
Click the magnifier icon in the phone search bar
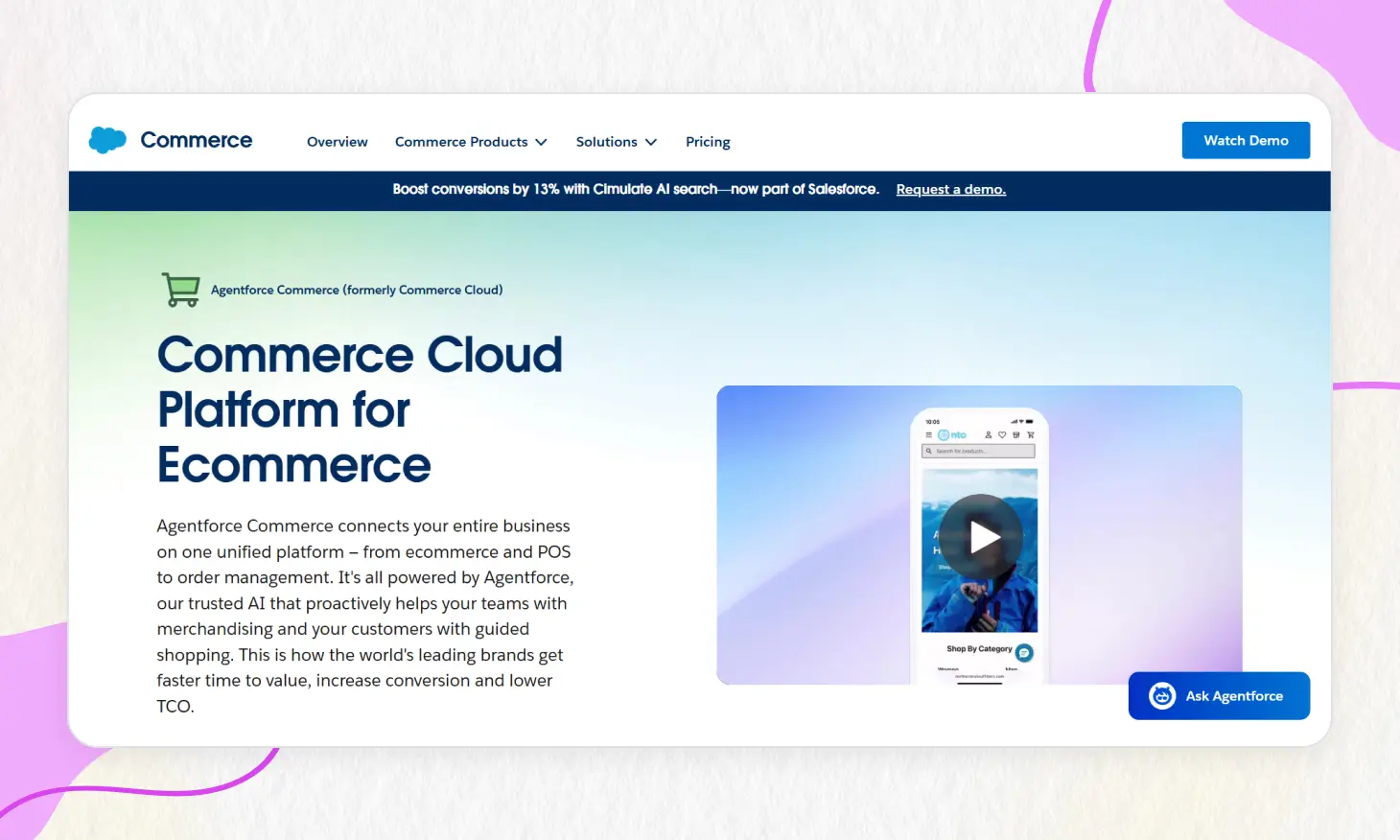[x=929, y=451]
